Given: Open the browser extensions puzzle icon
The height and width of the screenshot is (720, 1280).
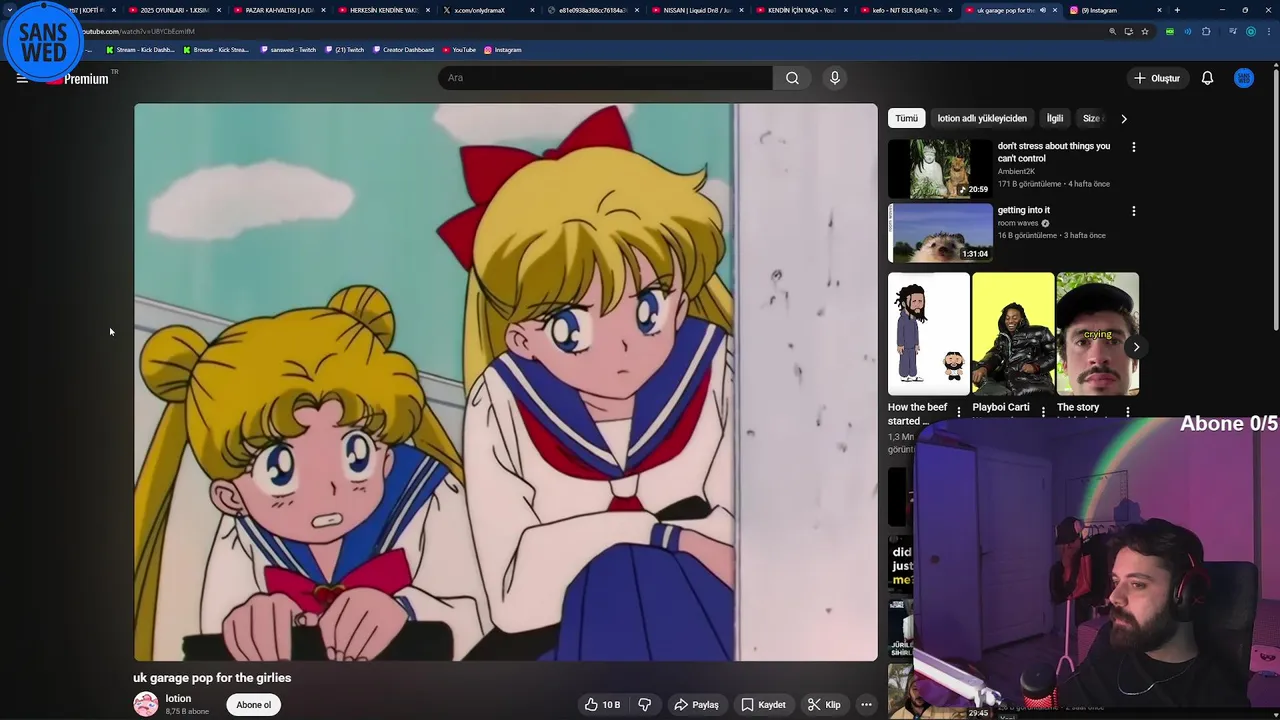Looking at the screenshot, I should tap(1206, 32).
